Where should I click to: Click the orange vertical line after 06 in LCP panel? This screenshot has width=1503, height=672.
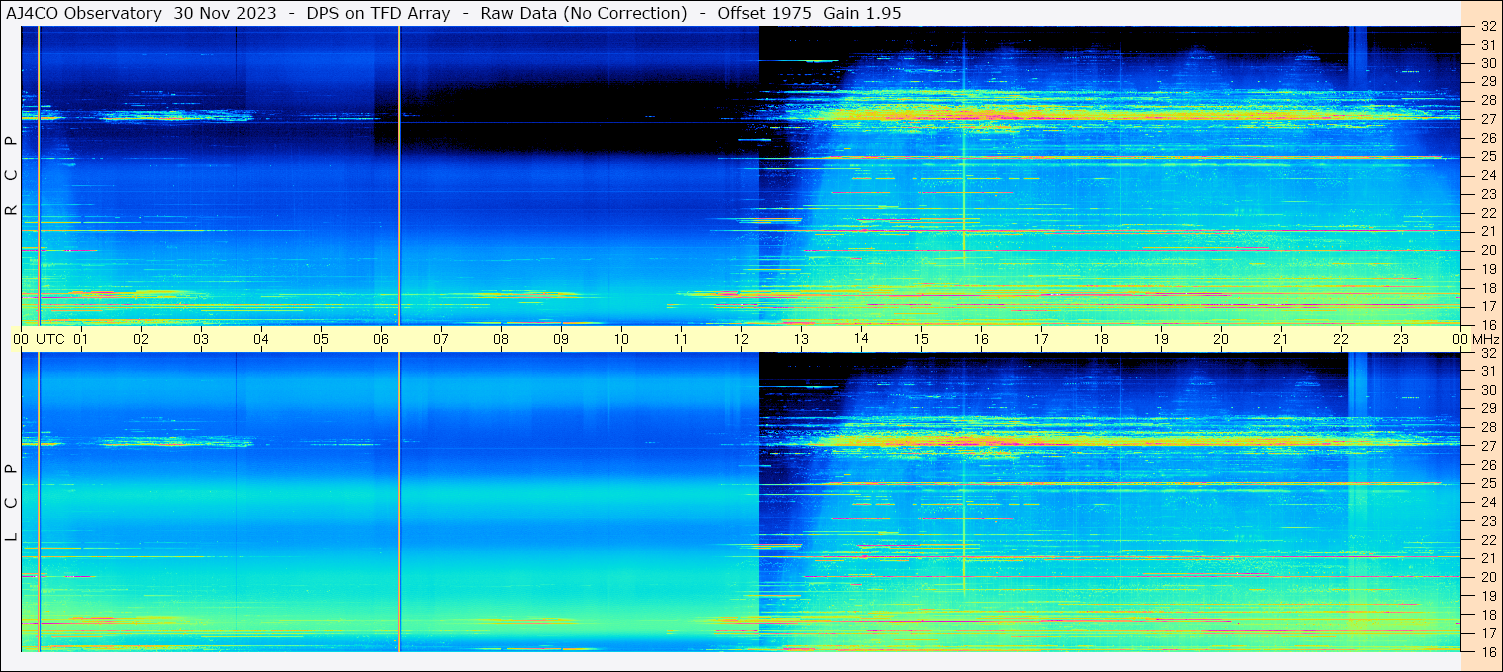click(x=399, y=502)
